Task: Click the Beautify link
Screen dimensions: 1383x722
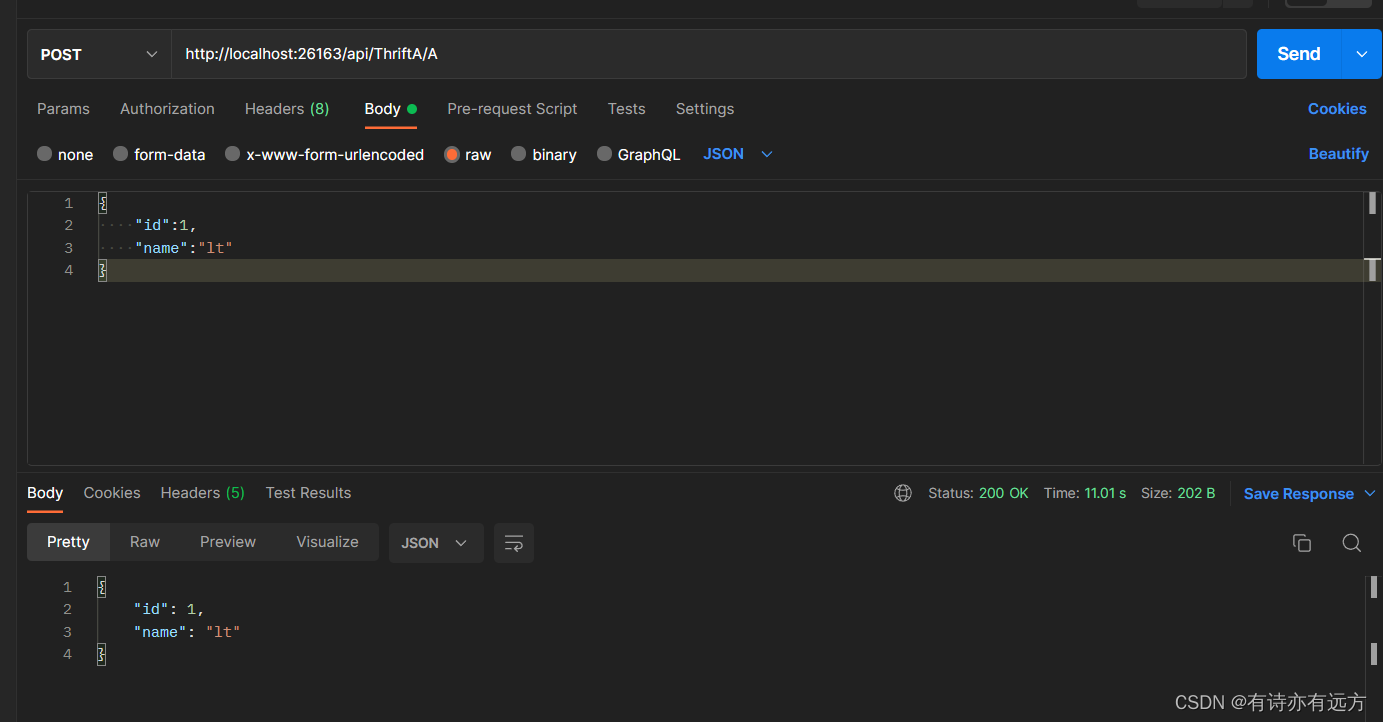Action: 1338,154
